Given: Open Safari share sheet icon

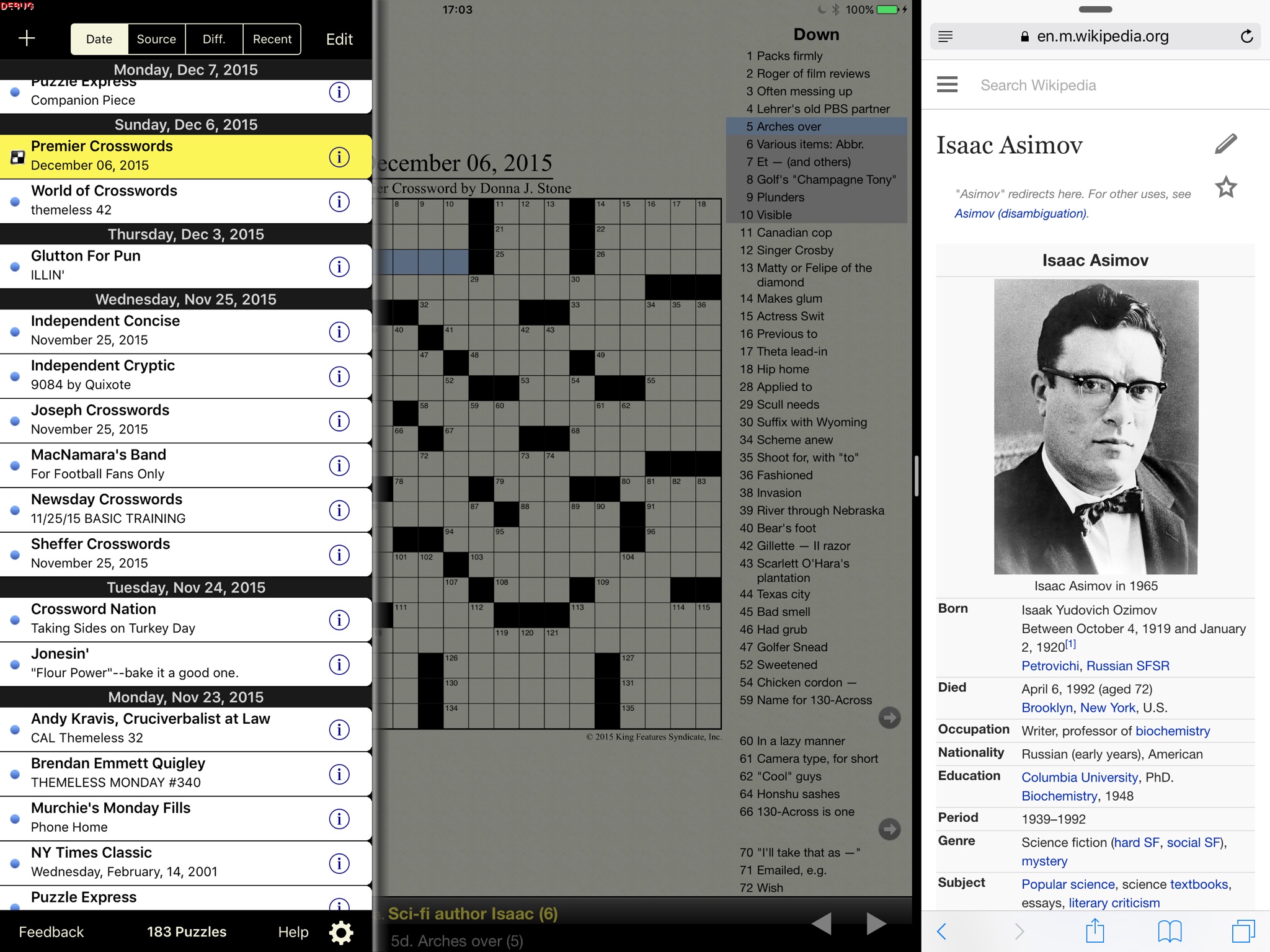Looking at the screenshot, I should tap(1095, 930).
